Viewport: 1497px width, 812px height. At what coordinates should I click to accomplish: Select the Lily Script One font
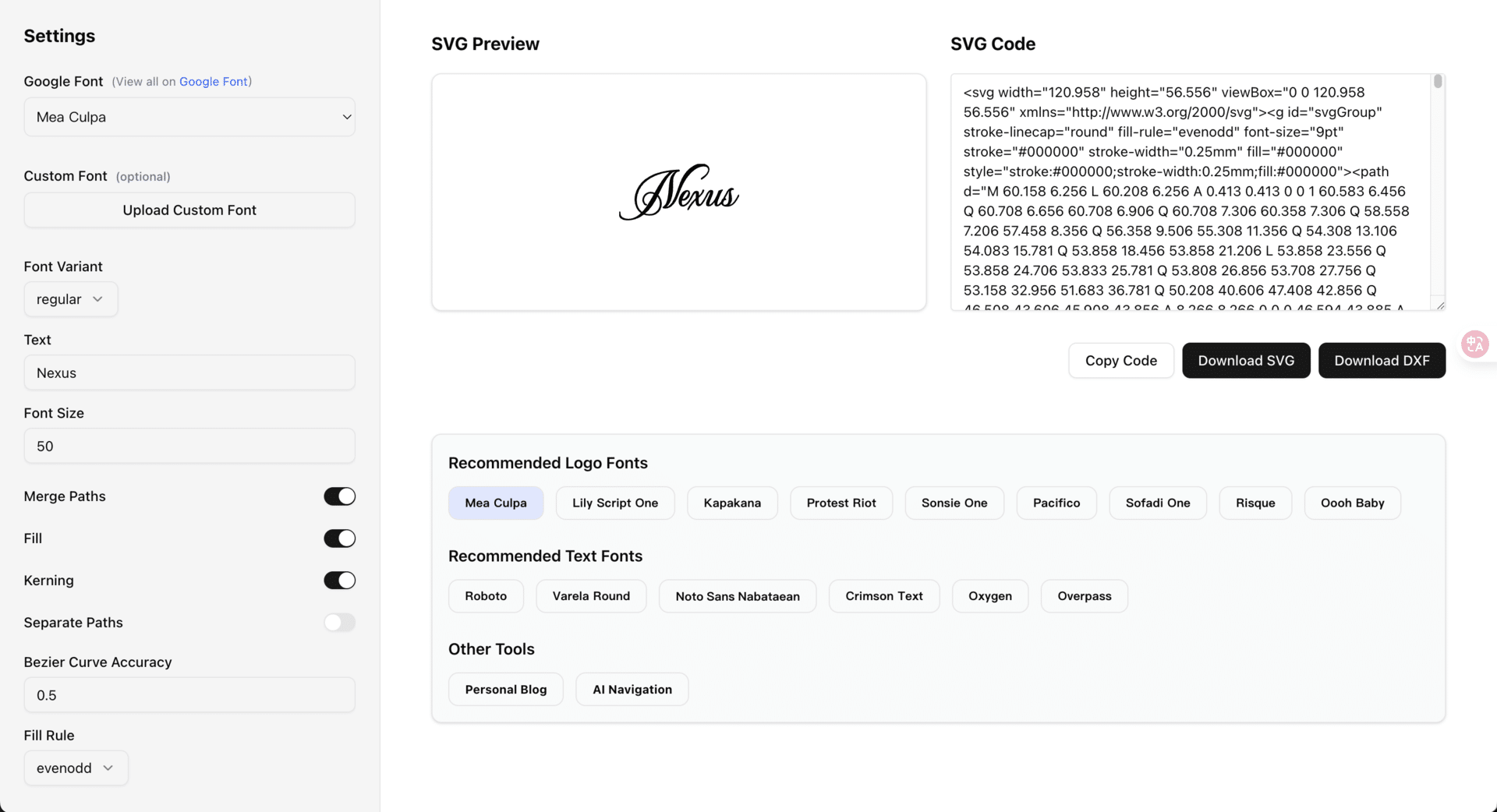click(x=614, y=503)
